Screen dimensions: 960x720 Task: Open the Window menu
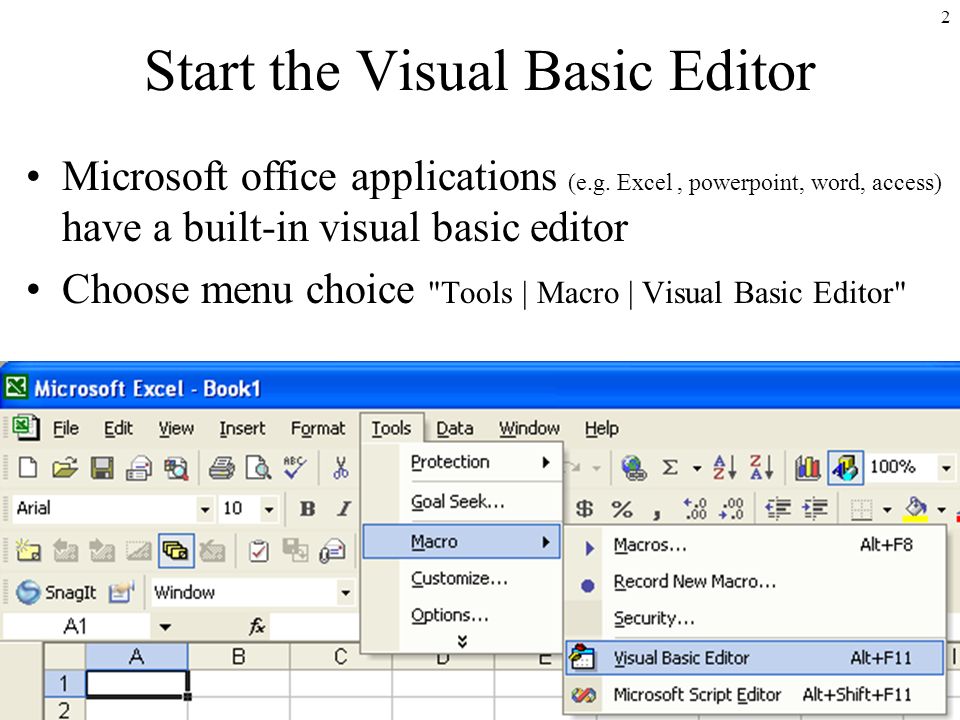tap(529, 428)
